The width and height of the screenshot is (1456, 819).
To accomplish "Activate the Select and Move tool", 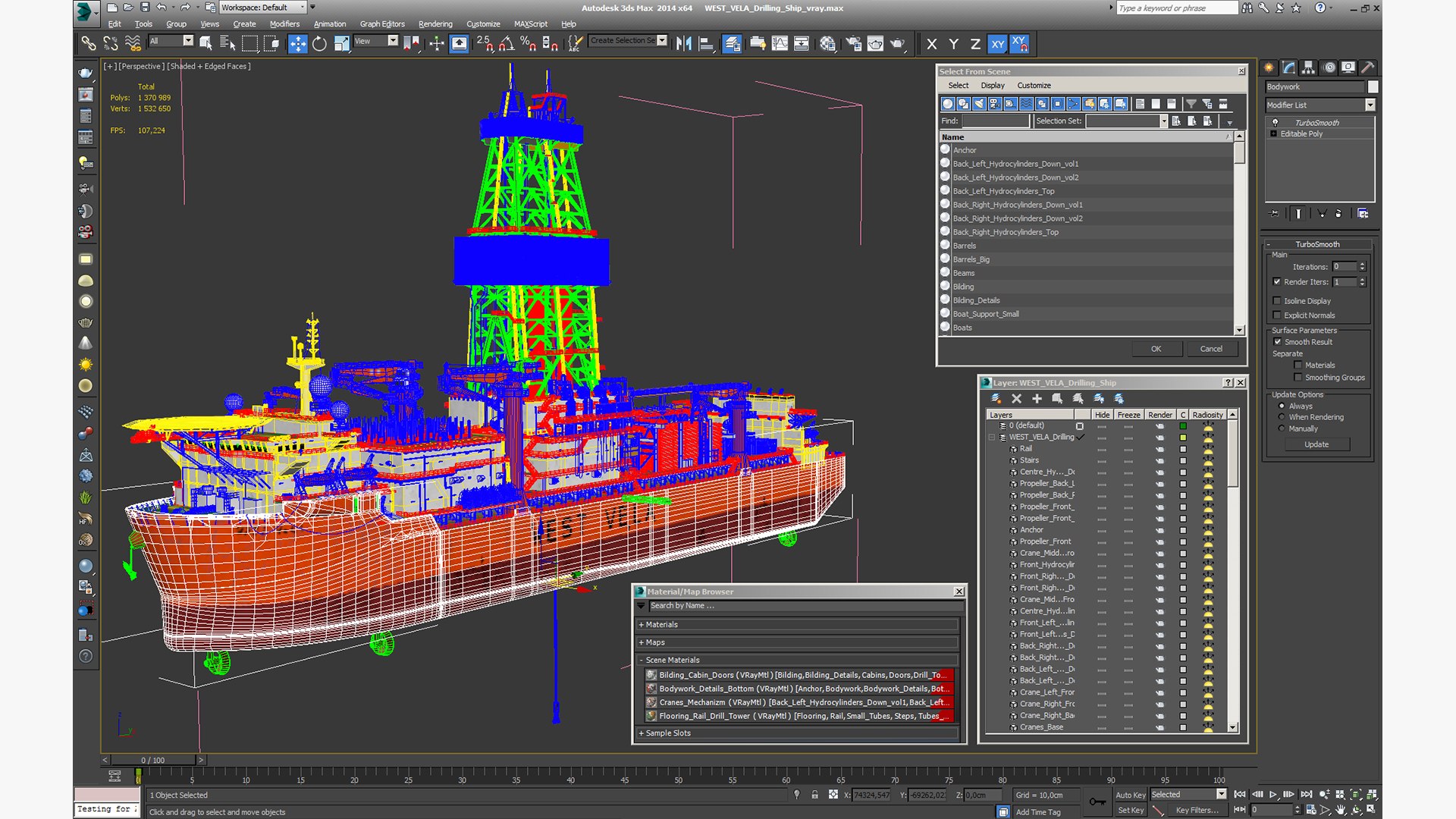I will point(297,44).
